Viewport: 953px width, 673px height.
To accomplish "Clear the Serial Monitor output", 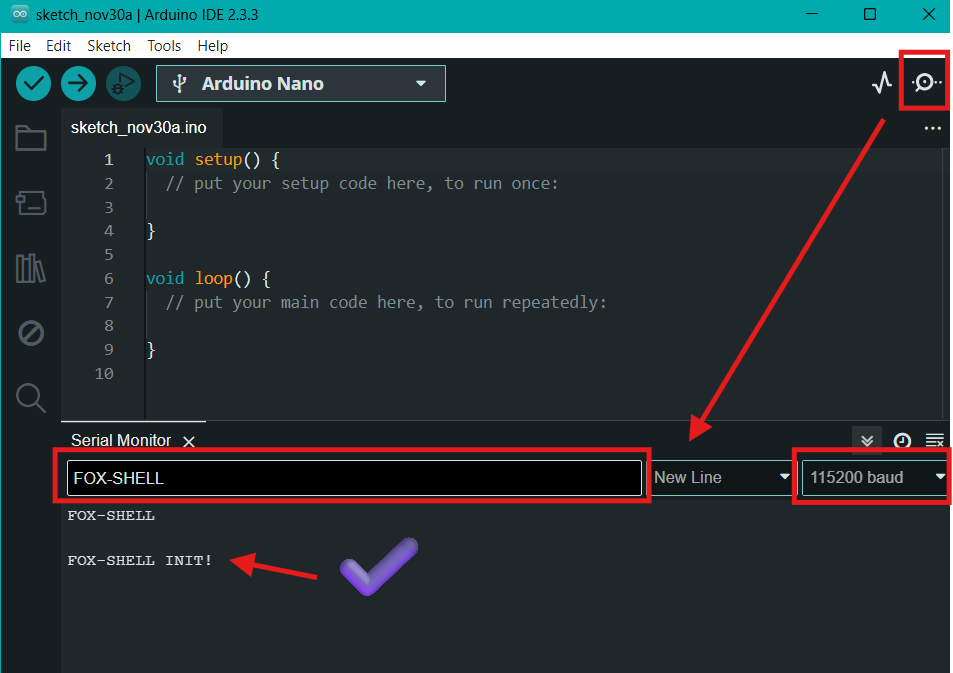I will coord(935,441).
